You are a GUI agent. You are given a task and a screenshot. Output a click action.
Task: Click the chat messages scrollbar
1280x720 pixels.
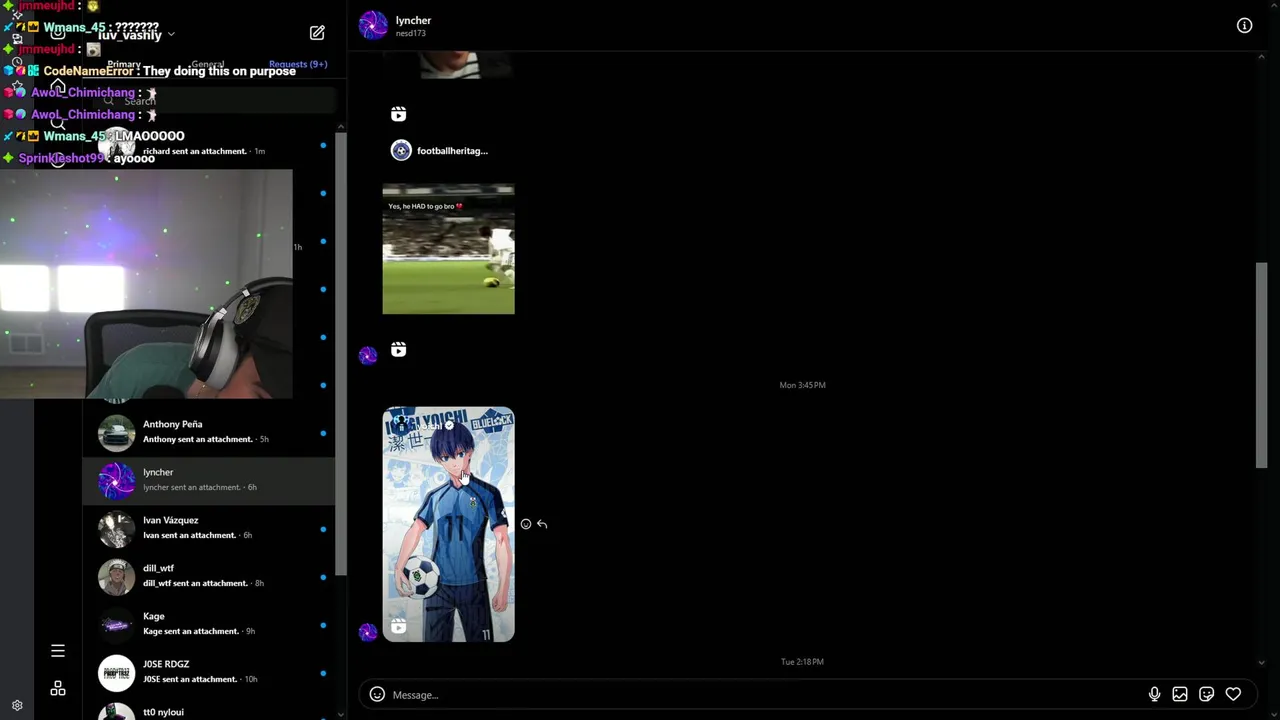[x=1261, y=364]
